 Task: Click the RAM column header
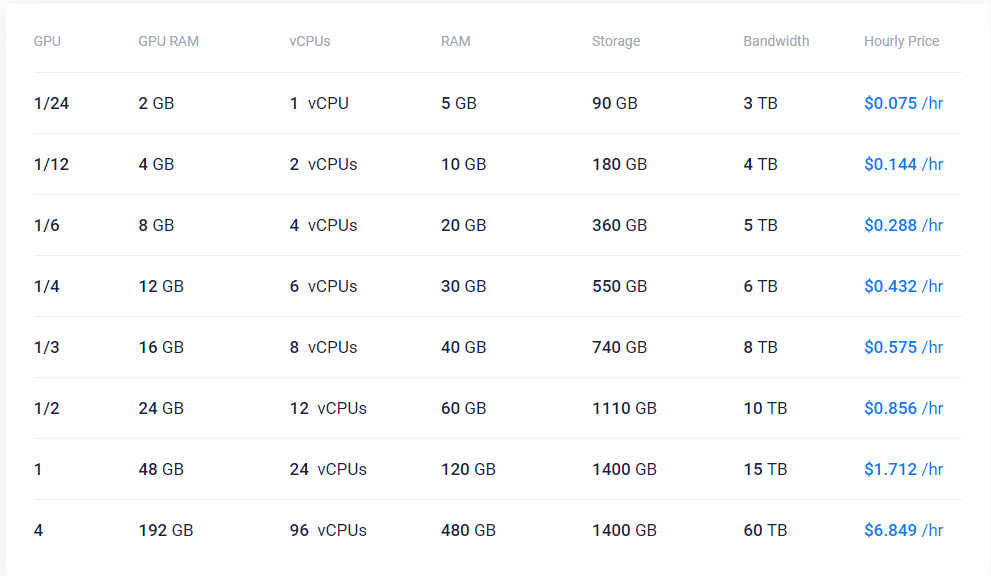pos(455,41)
